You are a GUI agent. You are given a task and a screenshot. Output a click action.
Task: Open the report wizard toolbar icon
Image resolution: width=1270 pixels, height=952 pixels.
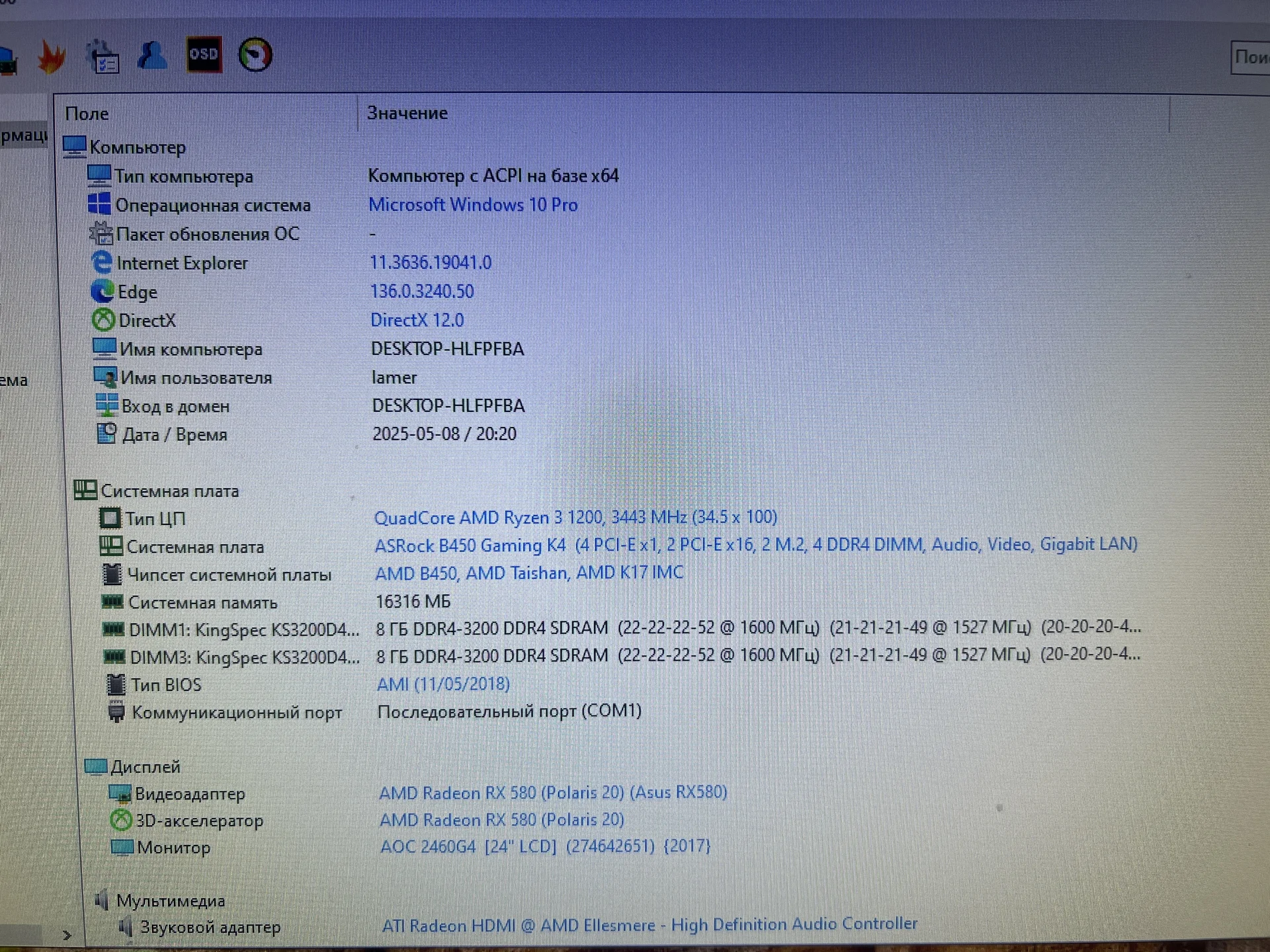103,57
